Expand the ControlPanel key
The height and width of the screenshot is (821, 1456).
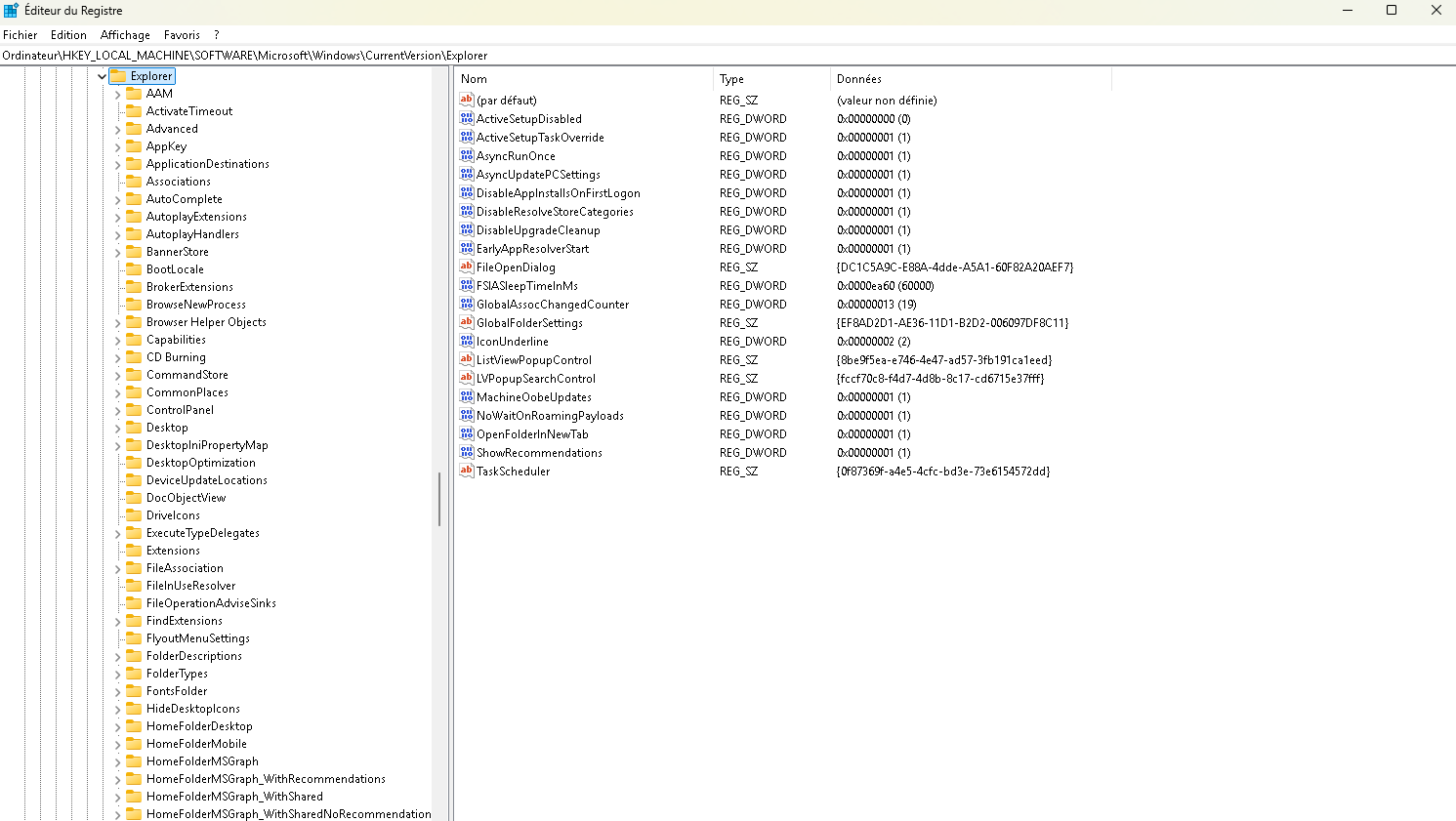point(118,410)
